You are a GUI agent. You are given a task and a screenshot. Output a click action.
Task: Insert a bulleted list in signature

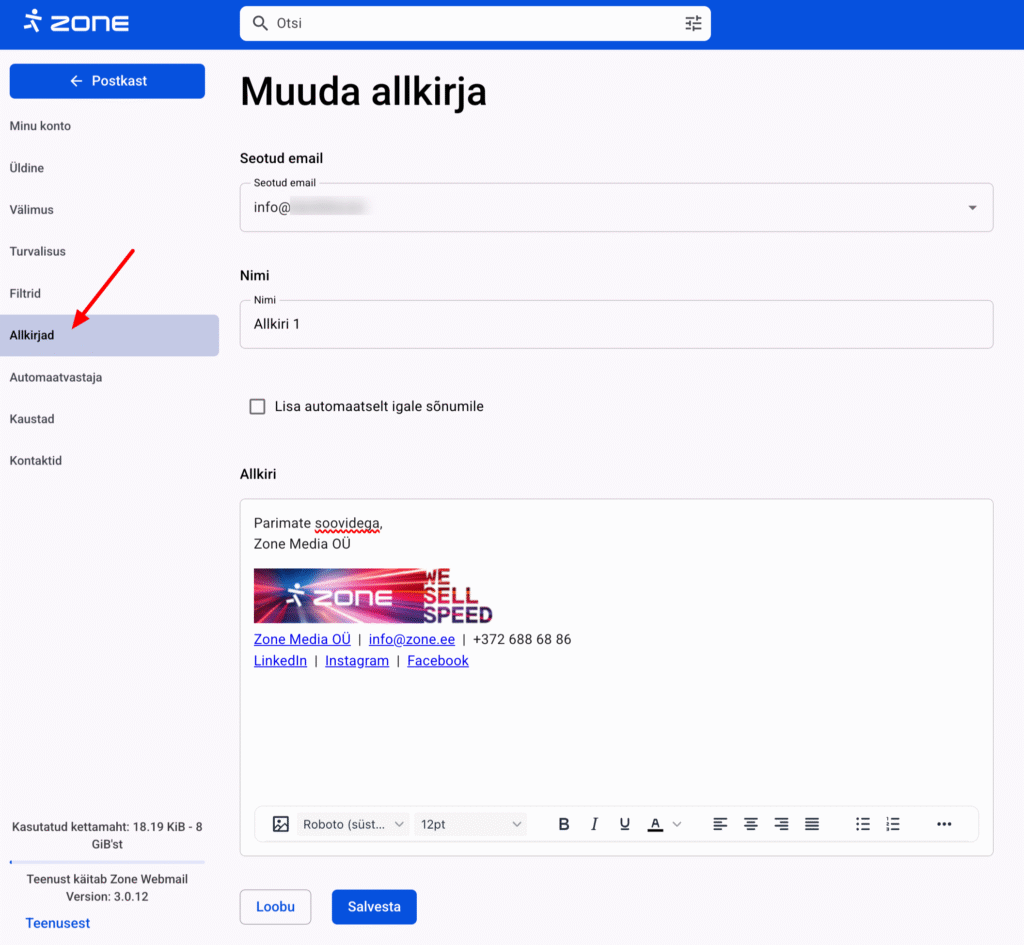863,824
